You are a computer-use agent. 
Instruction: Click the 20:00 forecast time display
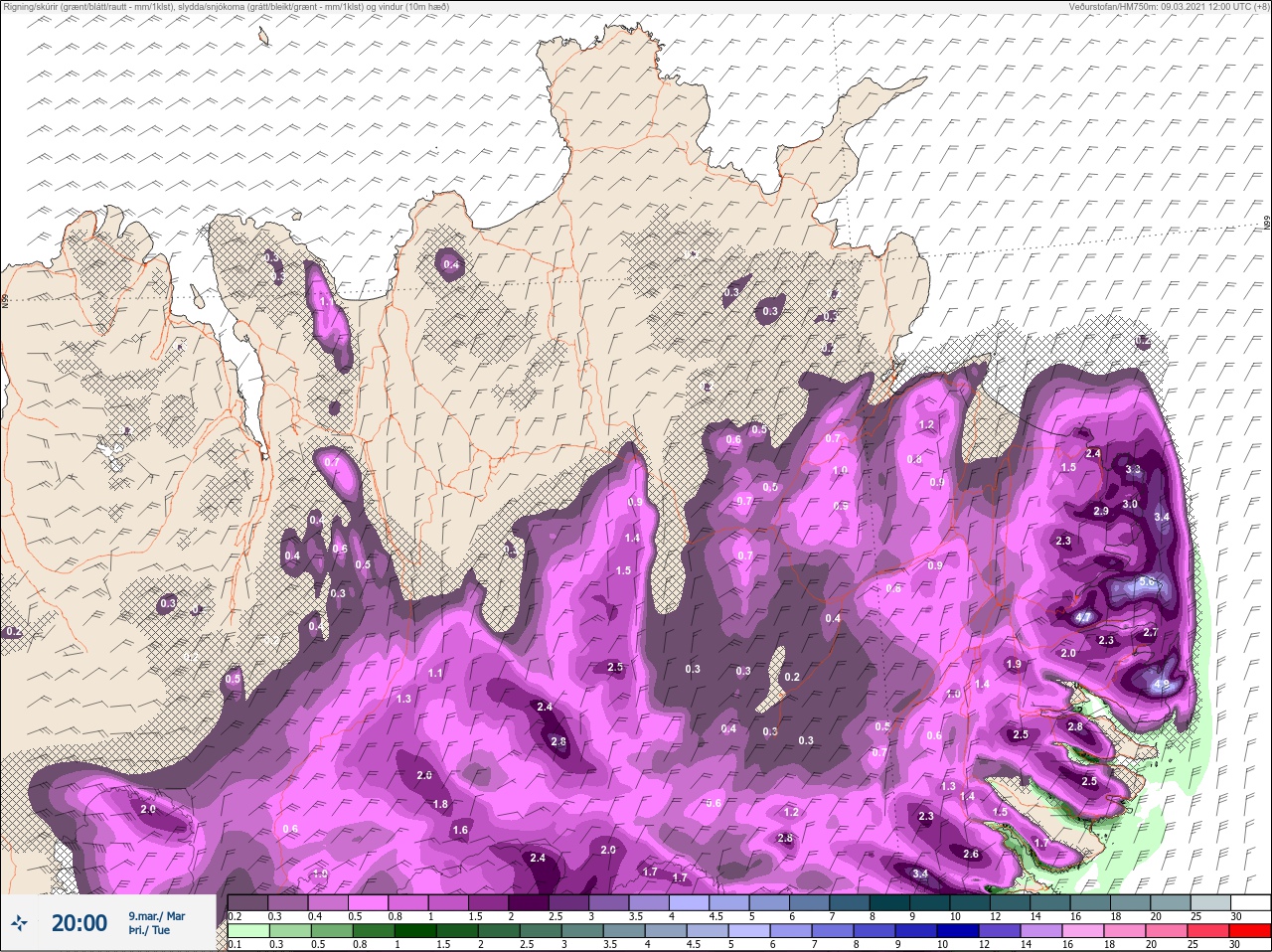79,923
